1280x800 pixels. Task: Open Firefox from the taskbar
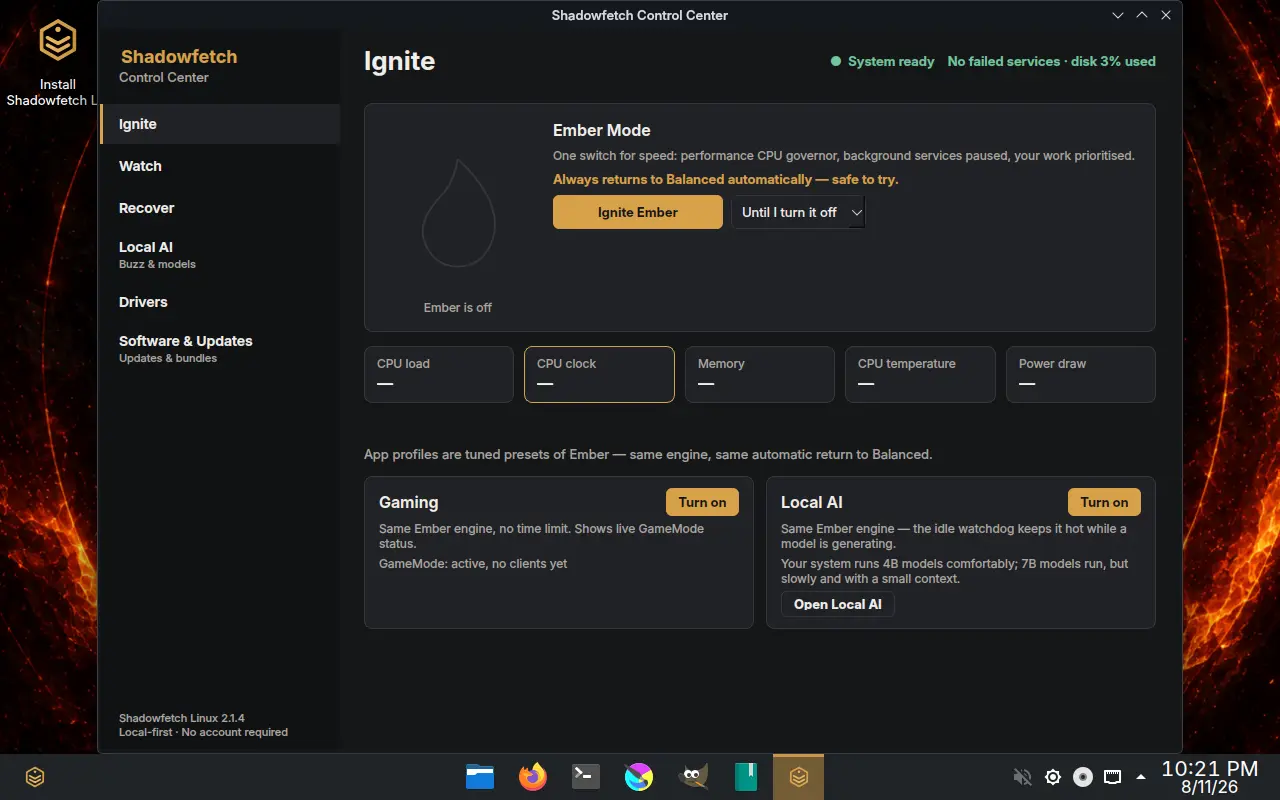pos(533,777)
